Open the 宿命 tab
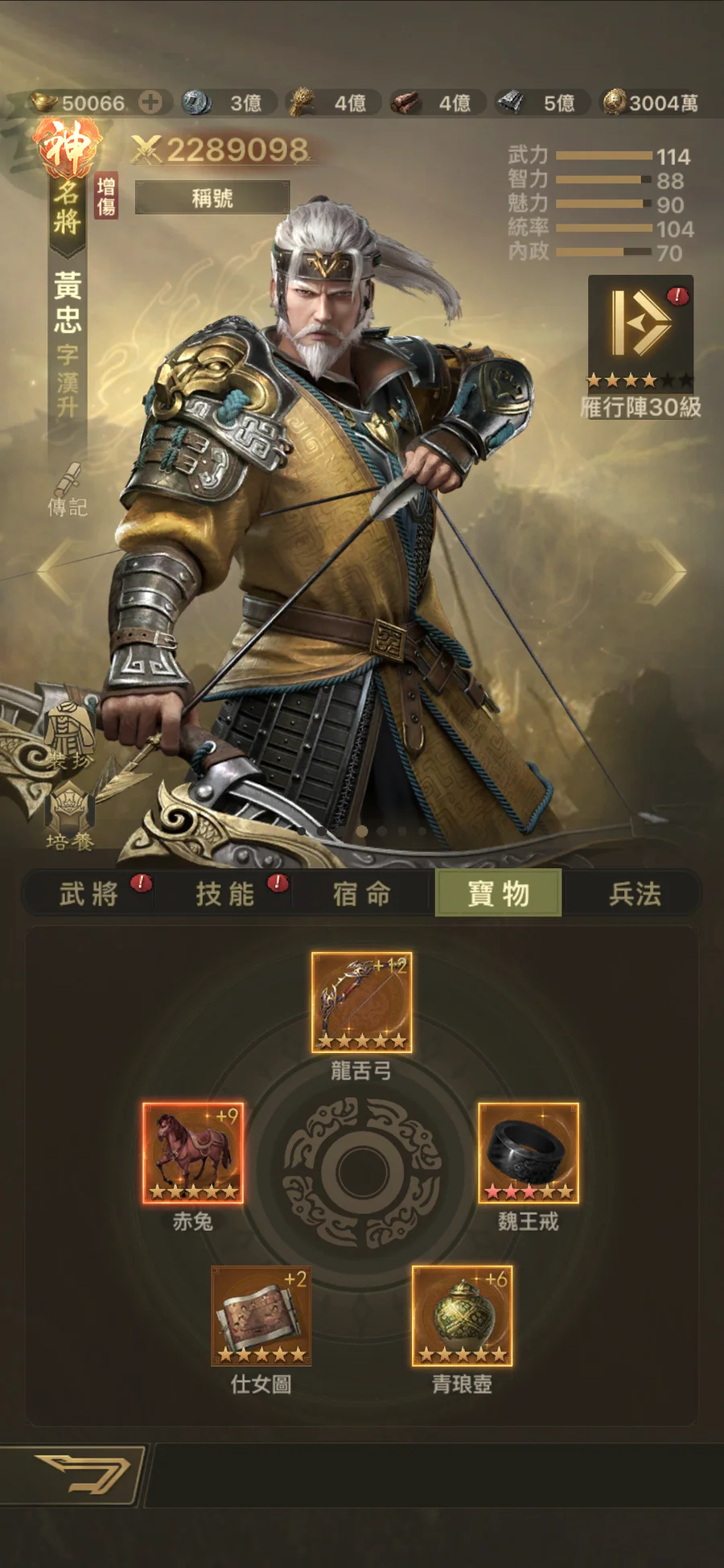 point(362,893)
